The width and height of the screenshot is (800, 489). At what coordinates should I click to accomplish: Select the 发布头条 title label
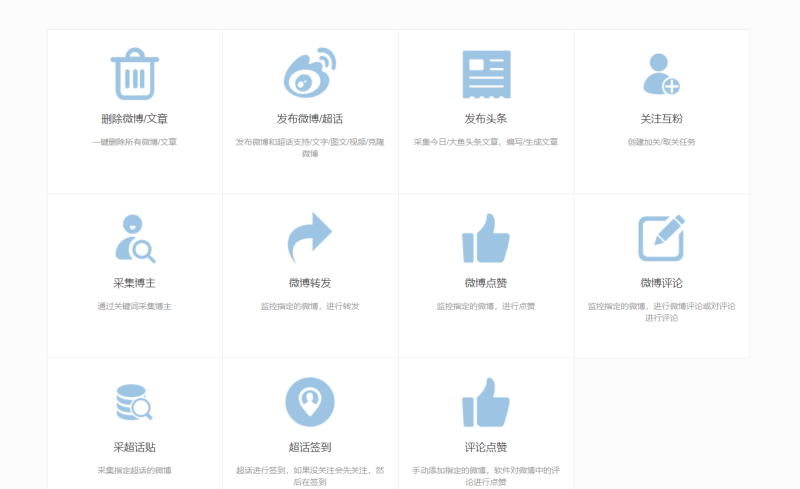[x=486, y=119]
